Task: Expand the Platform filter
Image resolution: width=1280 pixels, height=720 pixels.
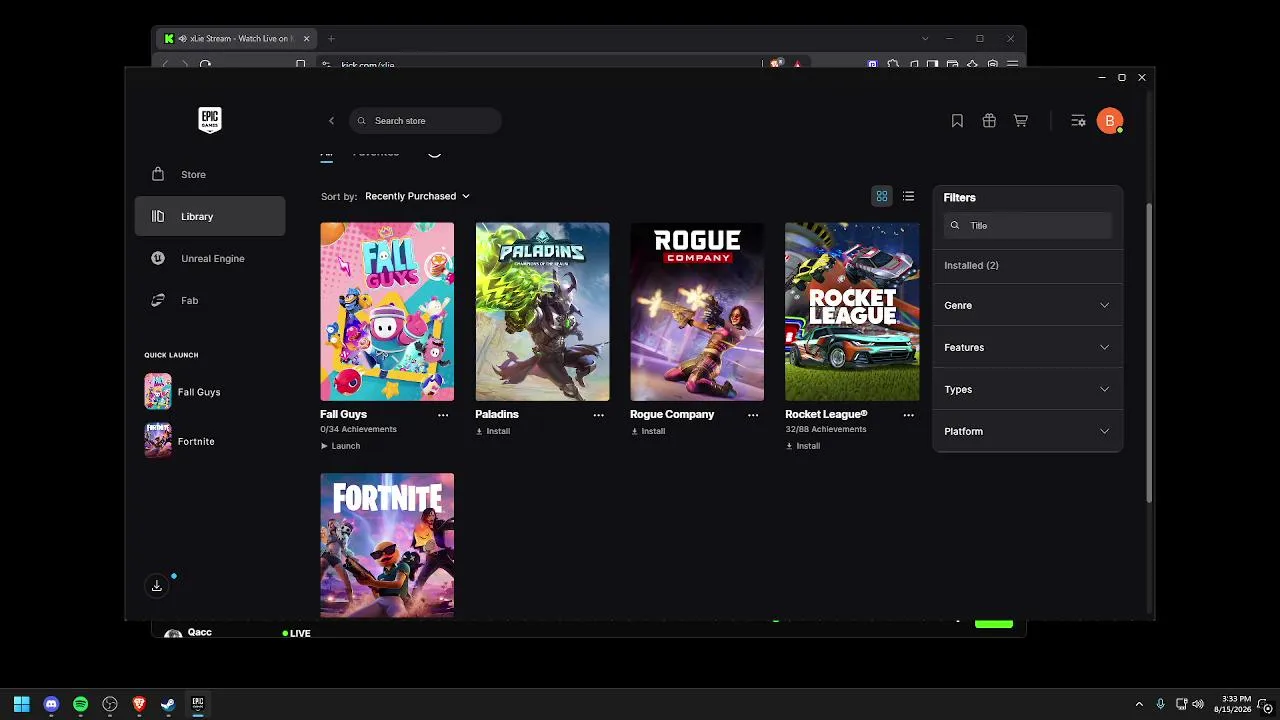Action: point(1027,431)
